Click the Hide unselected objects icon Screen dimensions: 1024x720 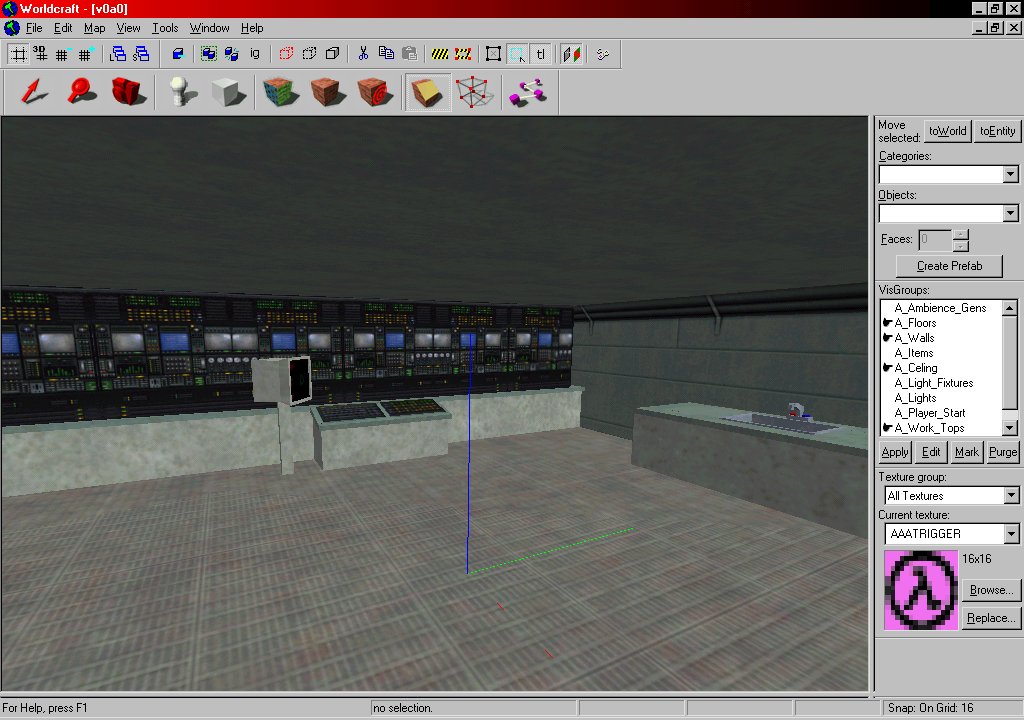click(x=309, y=54)
